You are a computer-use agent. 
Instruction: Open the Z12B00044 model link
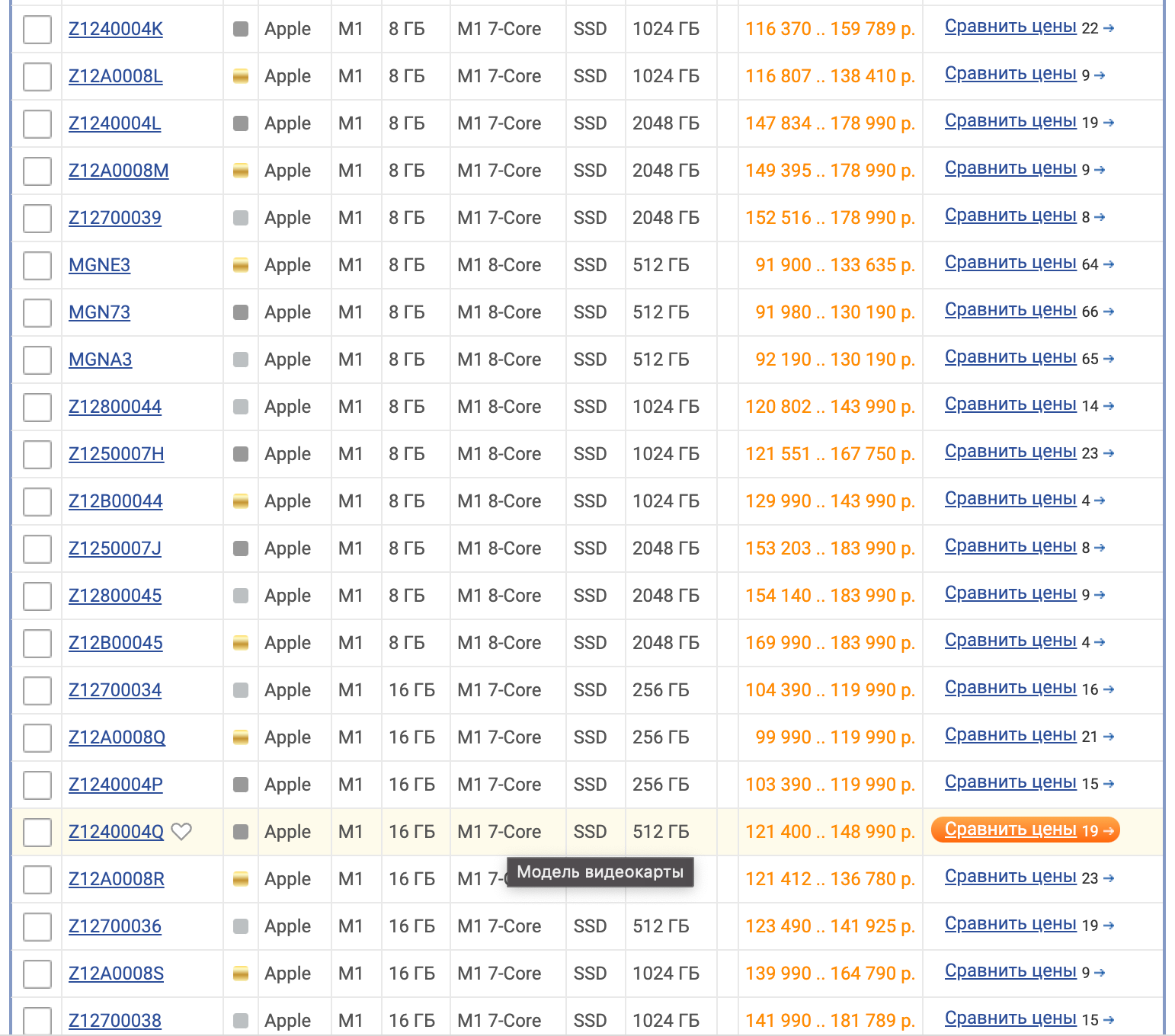[116, 501]
